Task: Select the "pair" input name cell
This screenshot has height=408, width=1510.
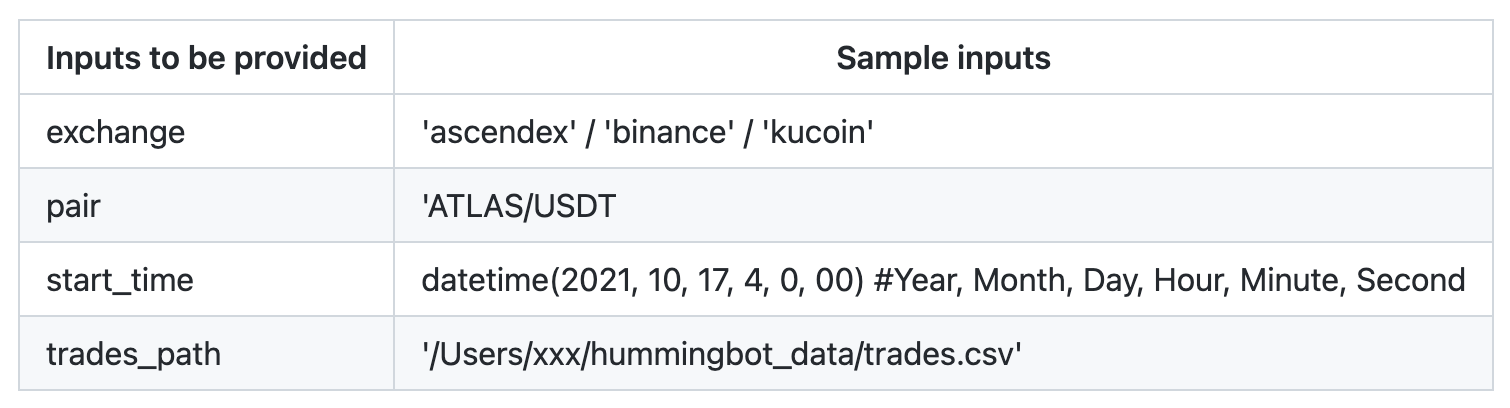Action: pyautogui.click(x=74, y=206)
